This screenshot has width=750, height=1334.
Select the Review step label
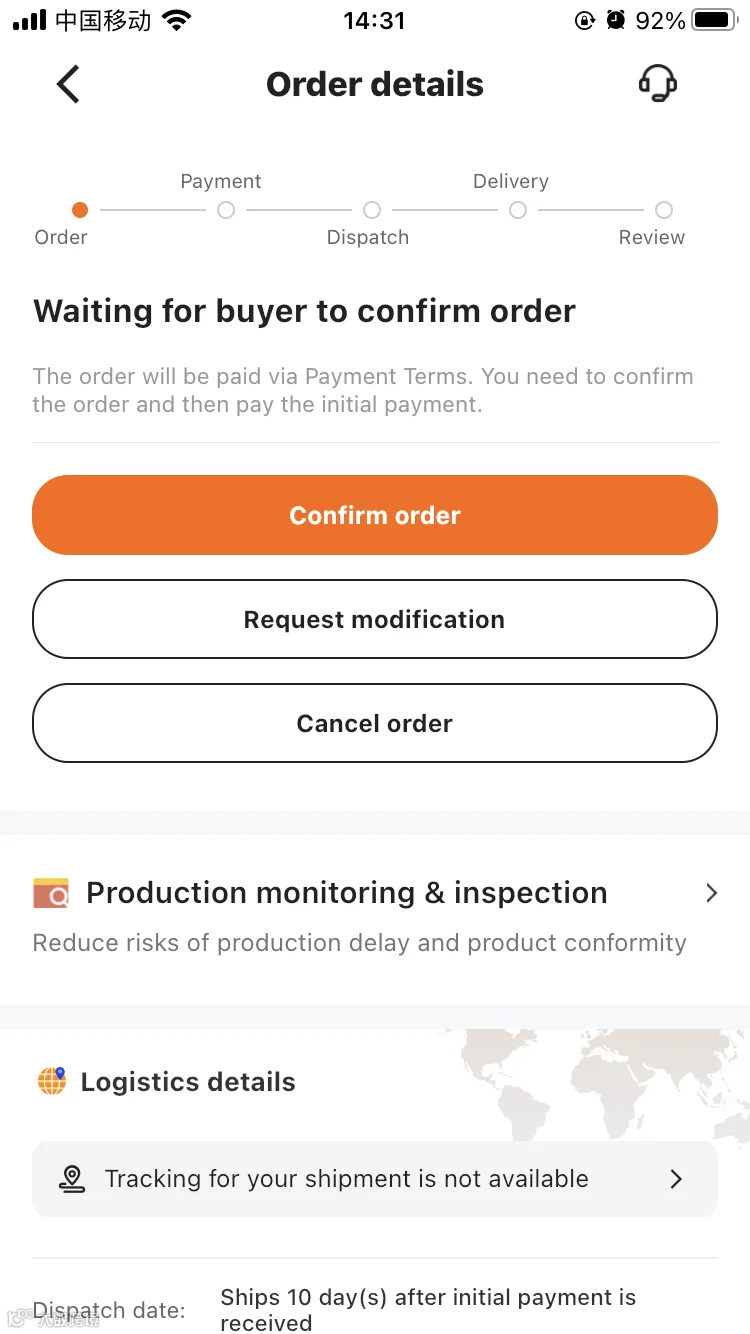tap(652, 237)
